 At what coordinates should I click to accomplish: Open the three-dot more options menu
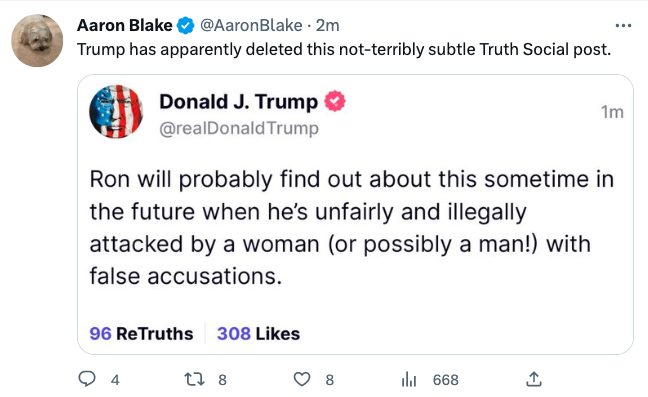coord(623,26)
